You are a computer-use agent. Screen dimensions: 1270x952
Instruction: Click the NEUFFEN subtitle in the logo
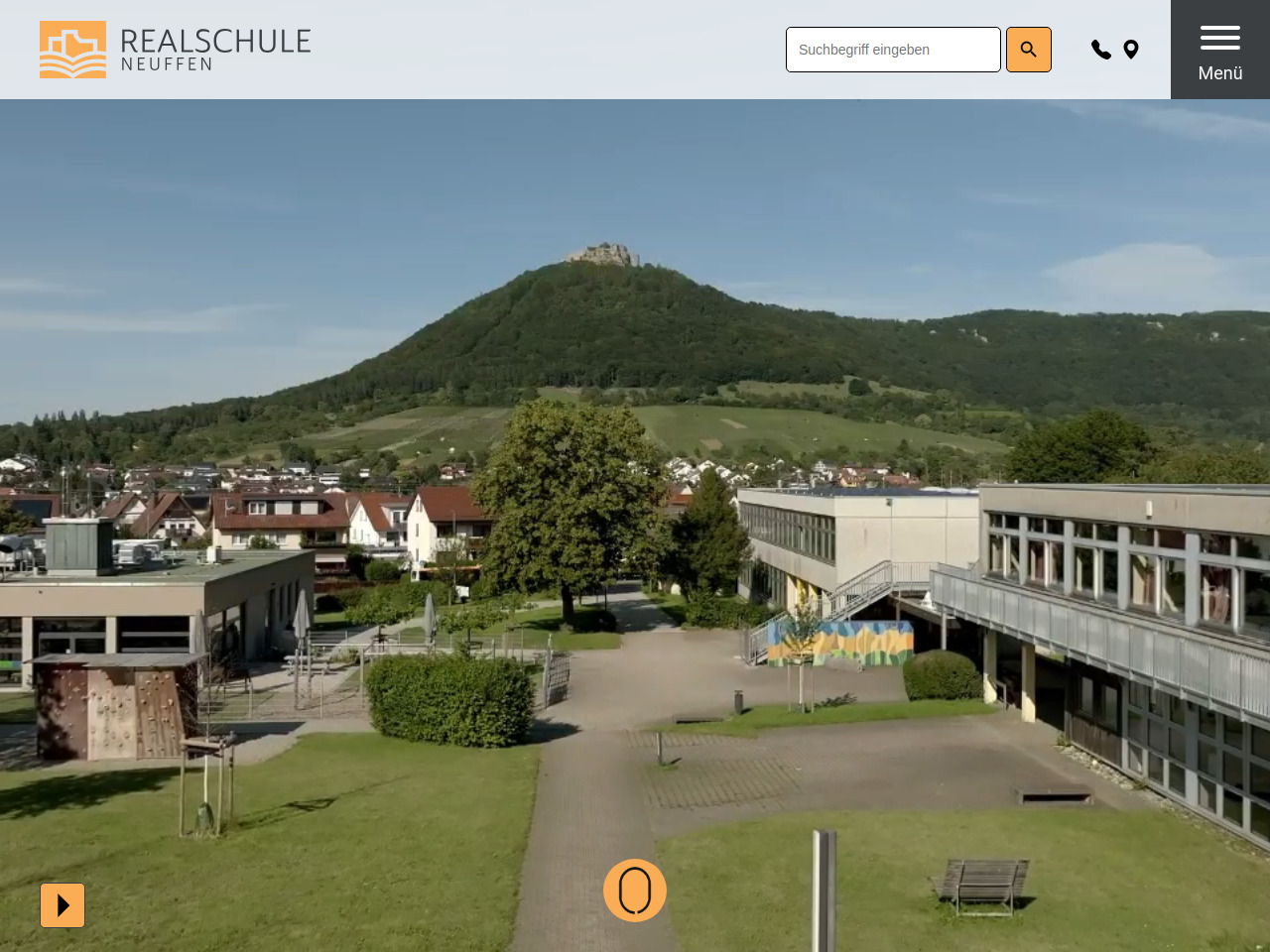coord(167,64)
